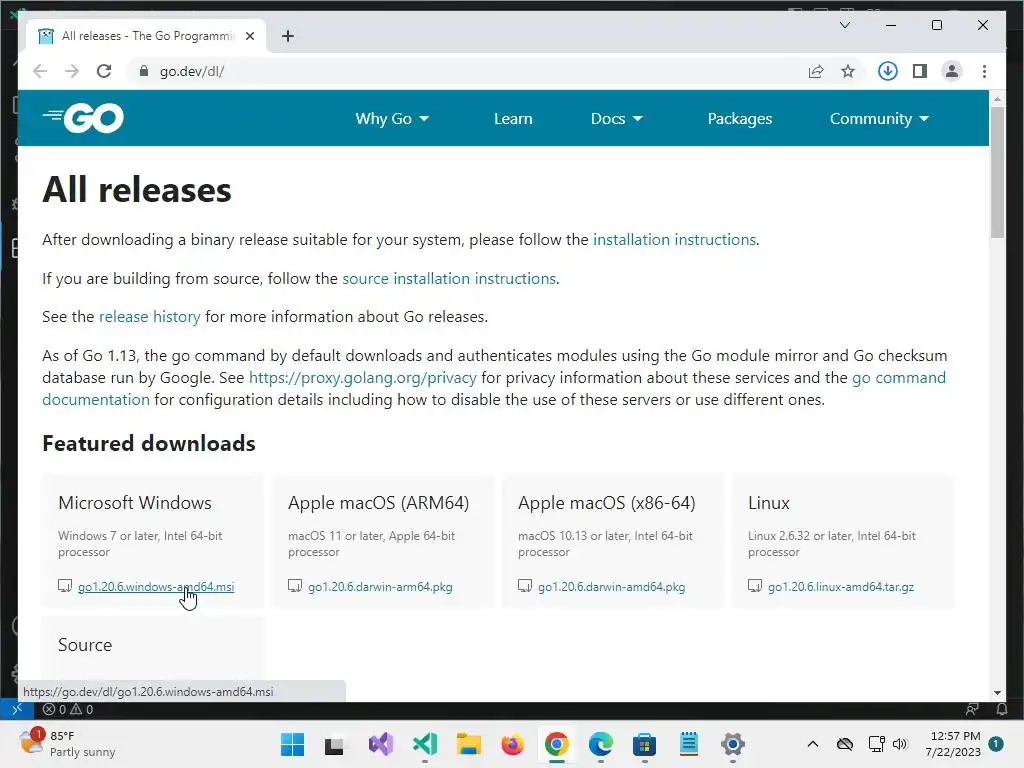Open the installation instructions link
Screen dimensions: 1024x768
coord(674,240)
